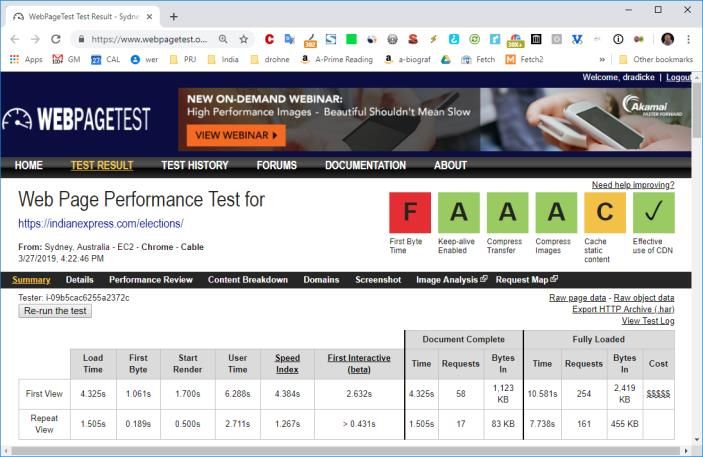The image size is (703, 457).
Task: Open the drohne bookmarks folder
Action: (269, 59)
